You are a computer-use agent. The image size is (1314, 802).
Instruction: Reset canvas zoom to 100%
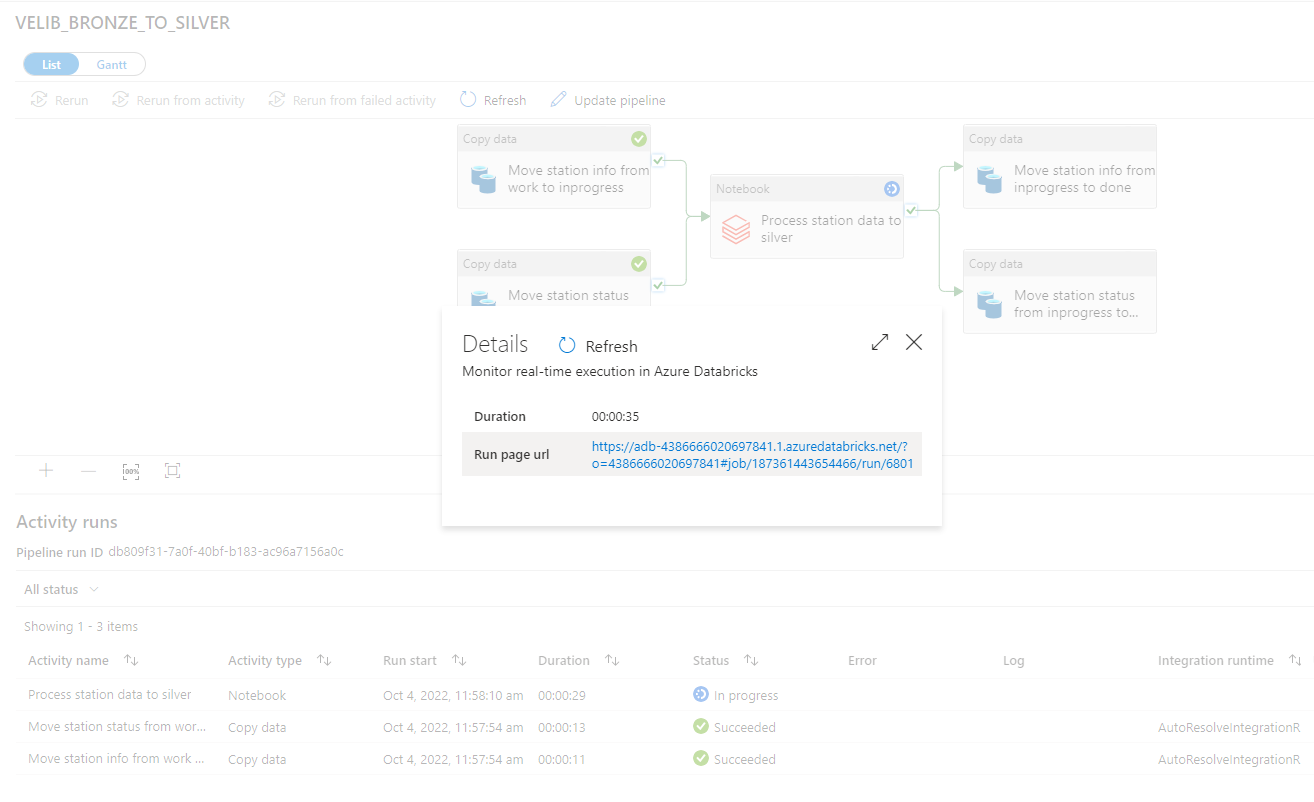131,471
